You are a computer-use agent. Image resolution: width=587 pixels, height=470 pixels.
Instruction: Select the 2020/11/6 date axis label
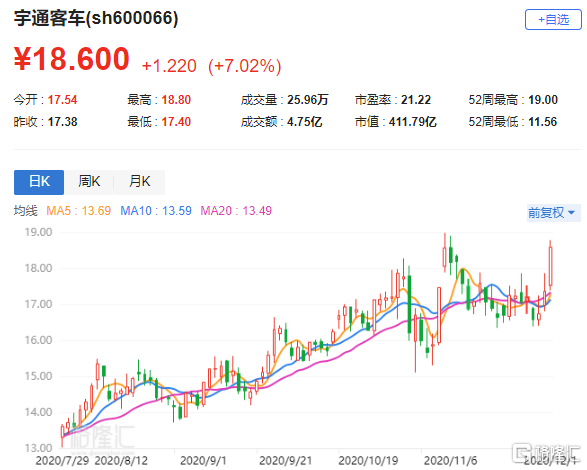pos(450,461)
